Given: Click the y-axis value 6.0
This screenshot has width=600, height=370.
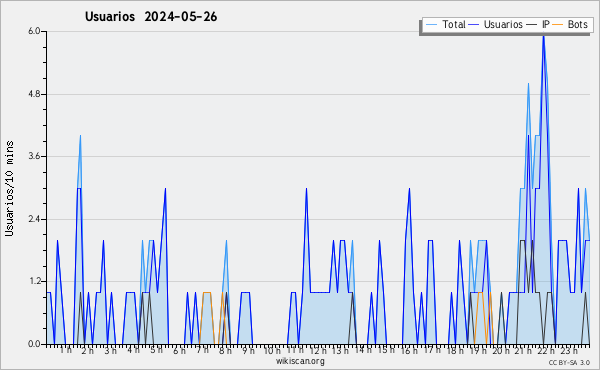Looking at the screenshot, I should [34, 31].
